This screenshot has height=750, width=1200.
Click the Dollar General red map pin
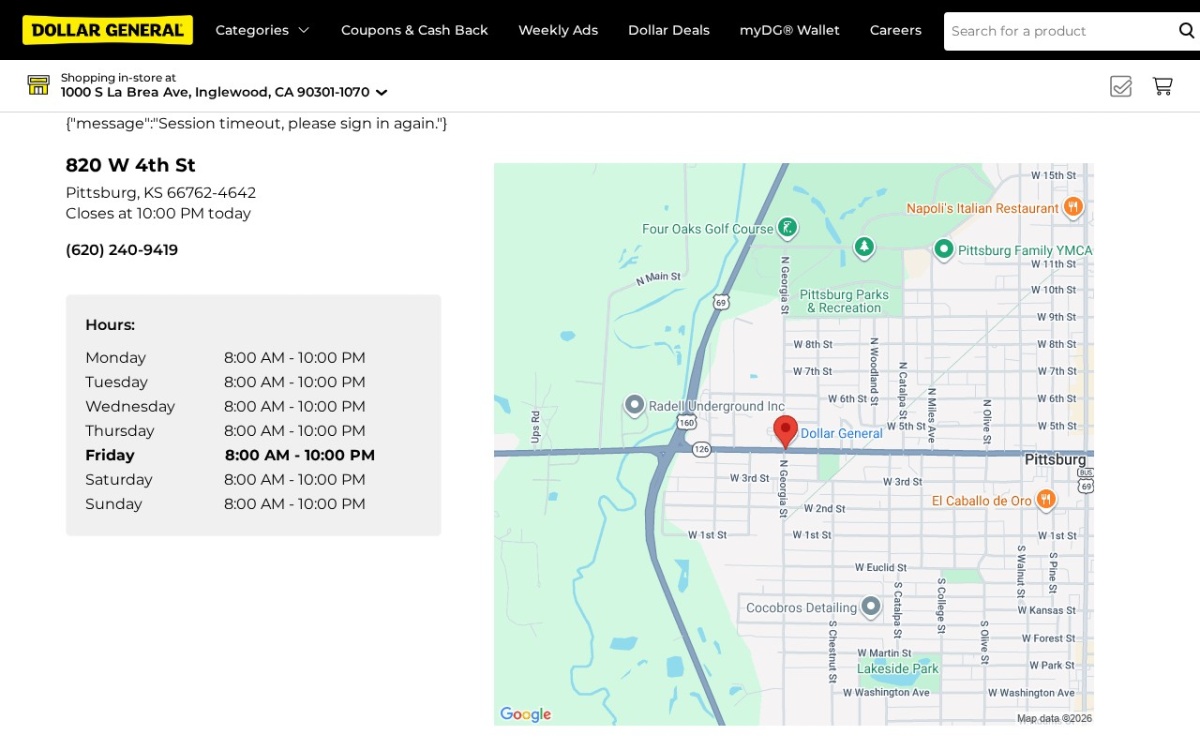(785, 431)
